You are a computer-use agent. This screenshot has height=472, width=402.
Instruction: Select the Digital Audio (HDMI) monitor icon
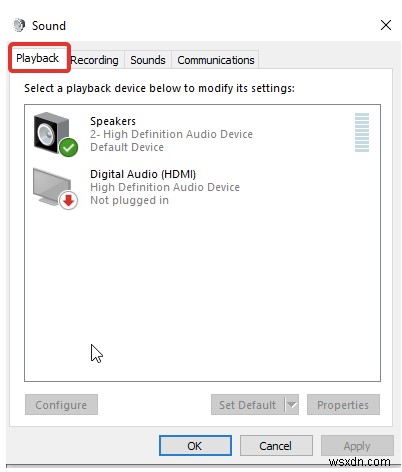(x=55, y=188)
